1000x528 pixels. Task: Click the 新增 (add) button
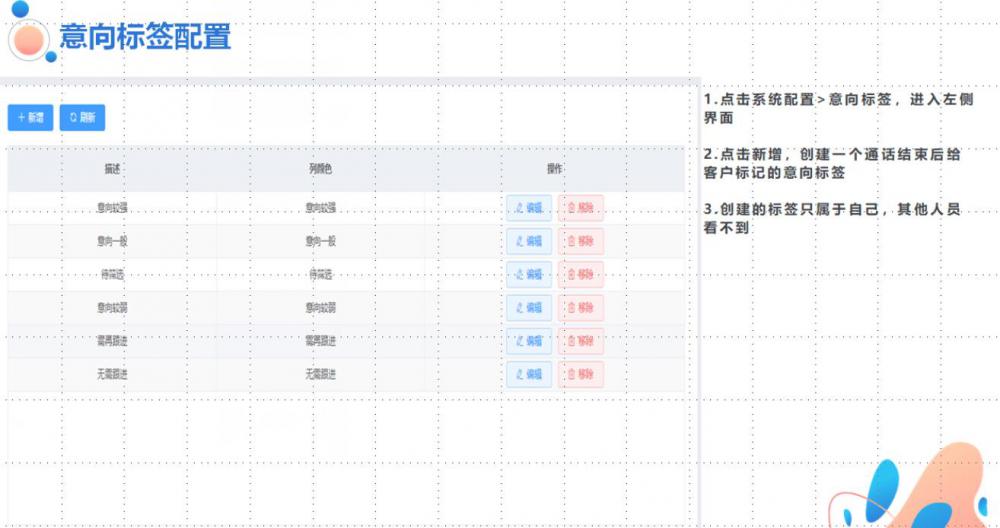coord(30,118)
